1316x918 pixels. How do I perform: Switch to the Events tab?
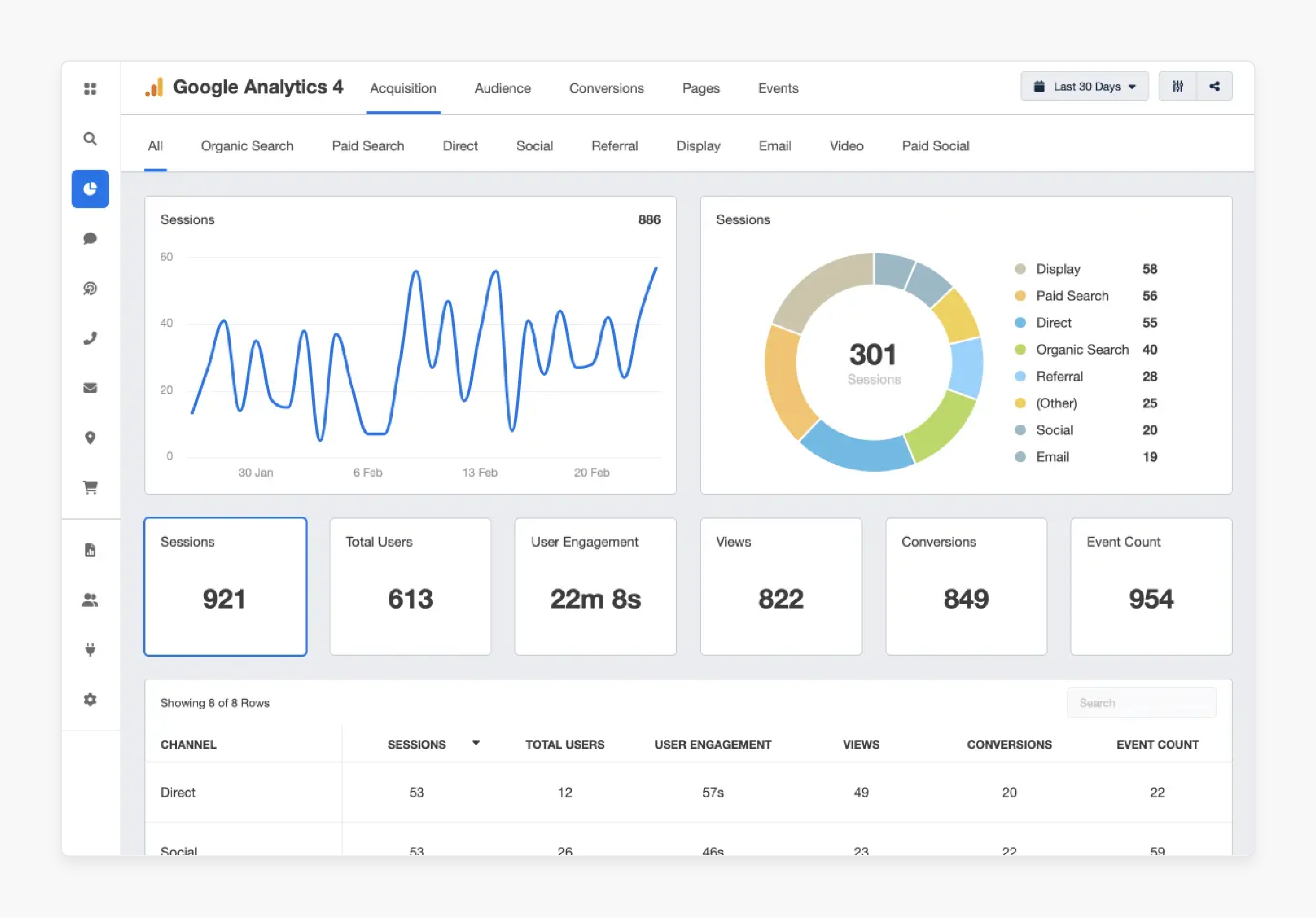(778, 88)
